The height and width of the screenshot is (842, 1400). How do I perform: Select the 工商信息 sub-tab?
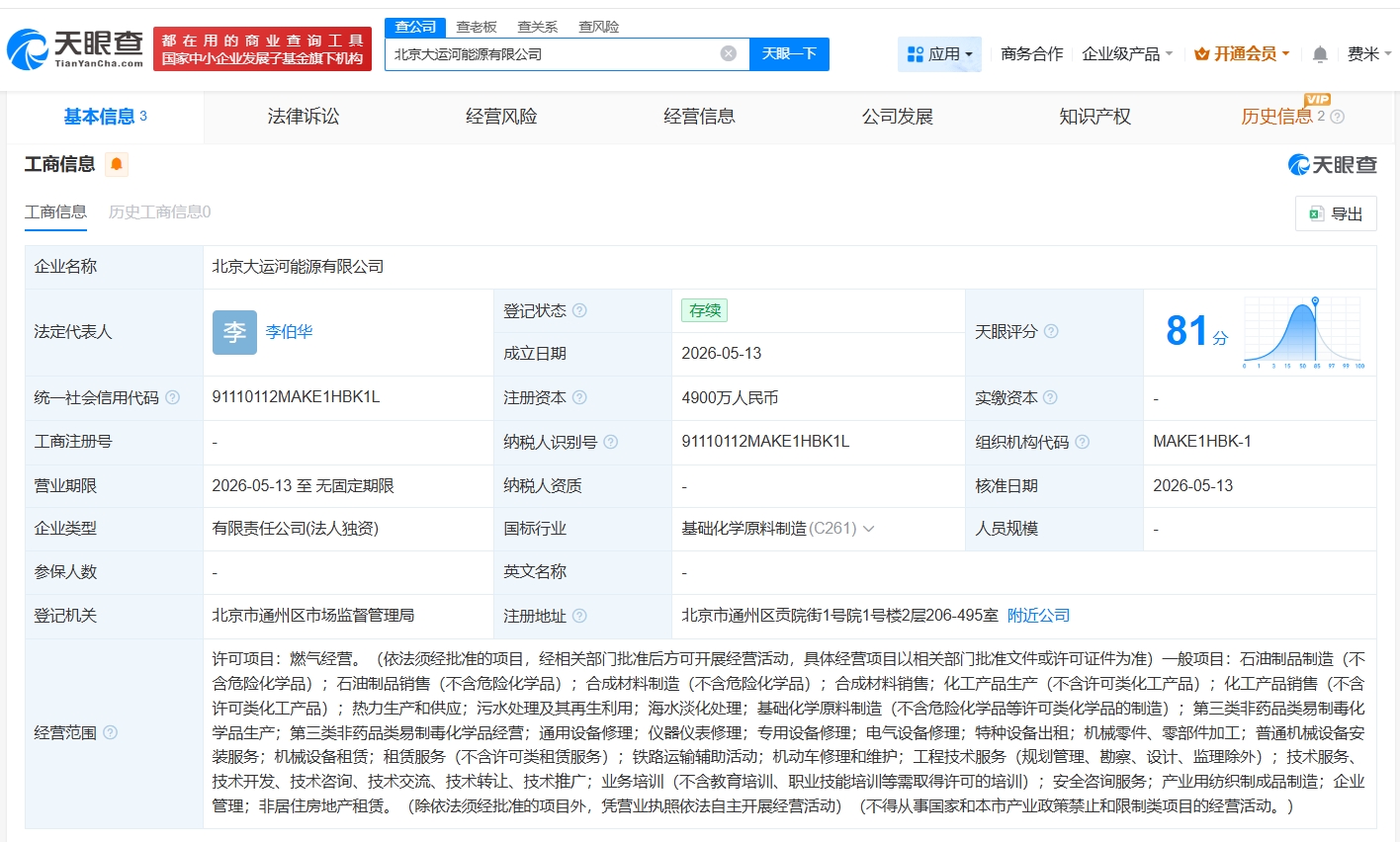click(55, 211)
